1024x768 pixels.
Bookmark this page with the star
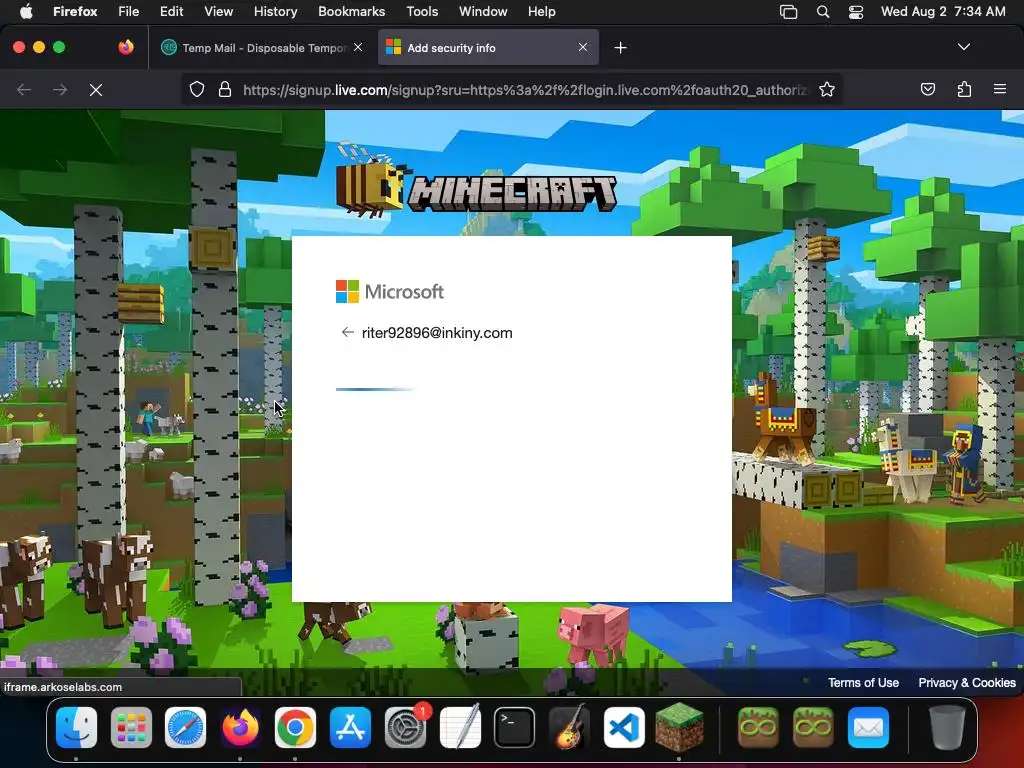827,89
